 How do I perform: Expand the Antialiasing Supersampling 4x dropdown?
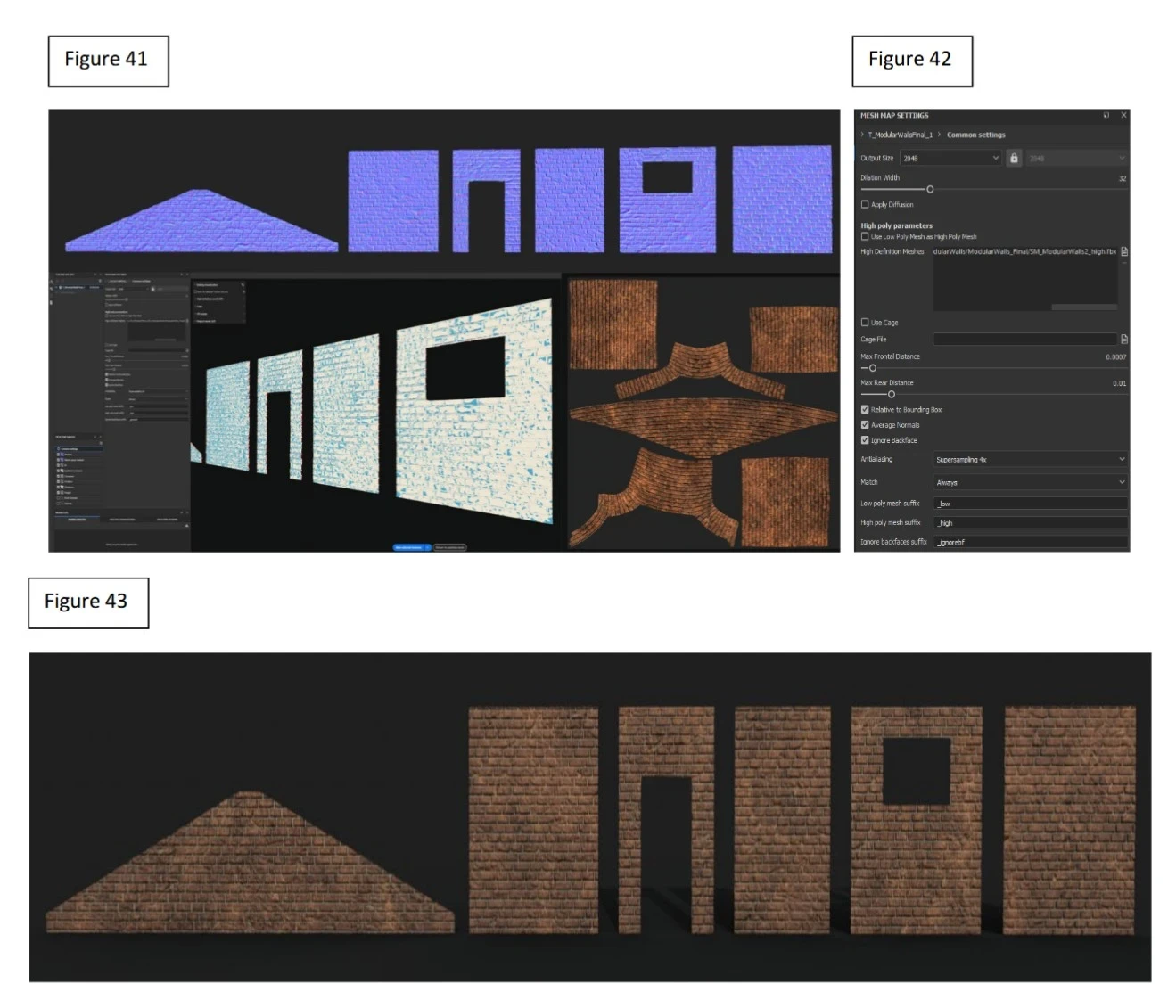tap(1030, 459)
